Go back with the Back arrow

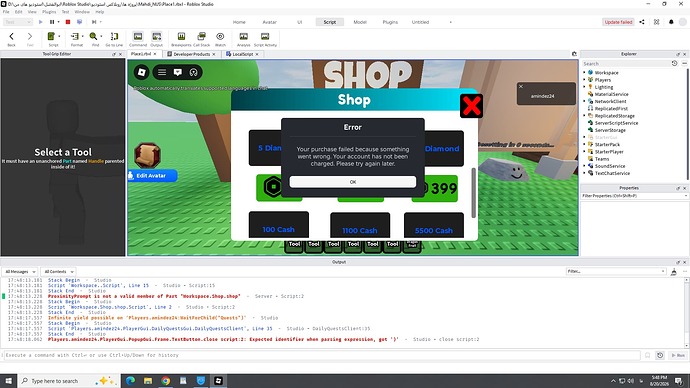tap(11, 37)
